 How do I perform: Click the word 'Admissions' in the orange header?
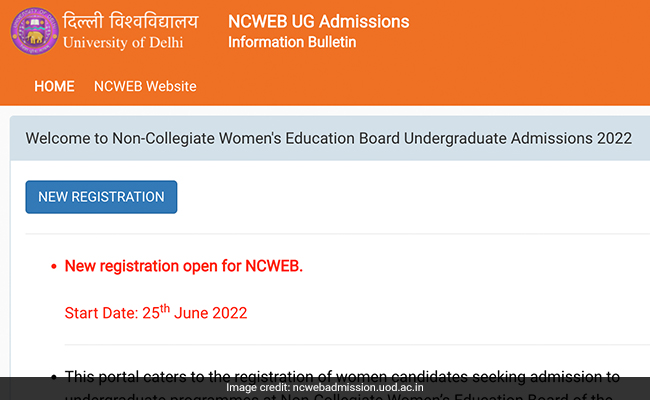click(x=358, y=22)
